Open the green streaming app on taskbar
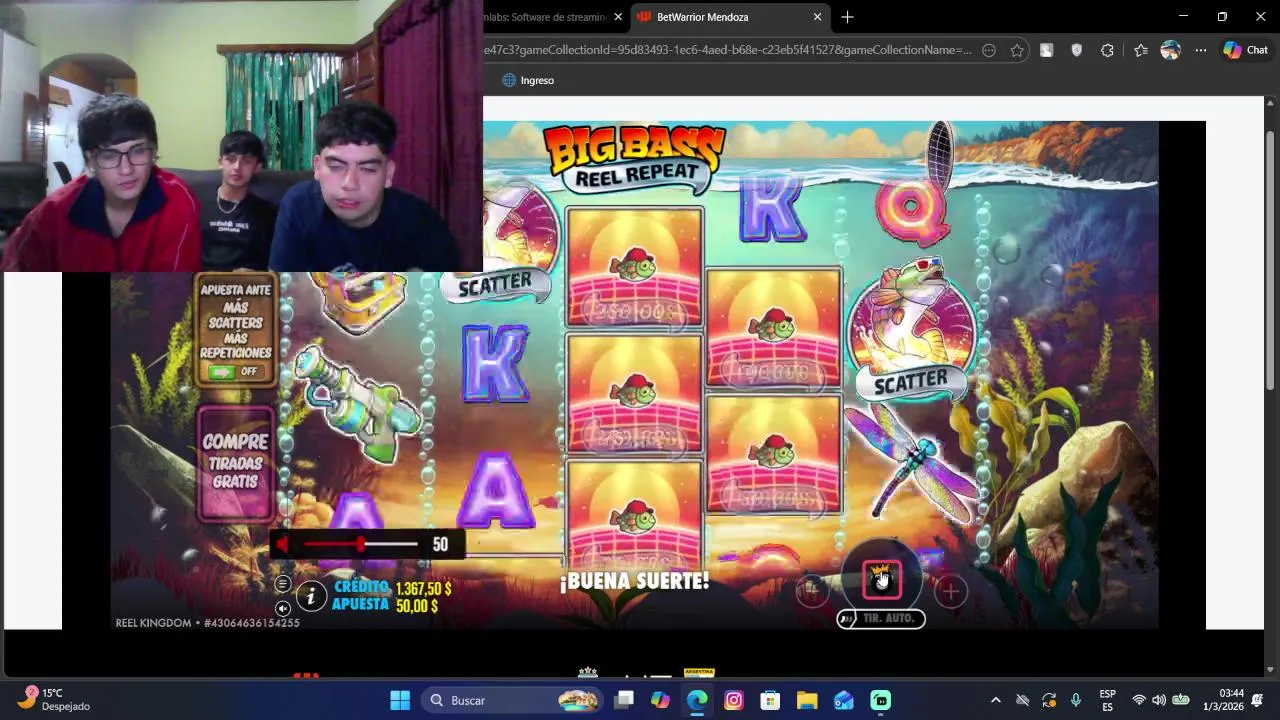1280x720 pixels. 880,700
